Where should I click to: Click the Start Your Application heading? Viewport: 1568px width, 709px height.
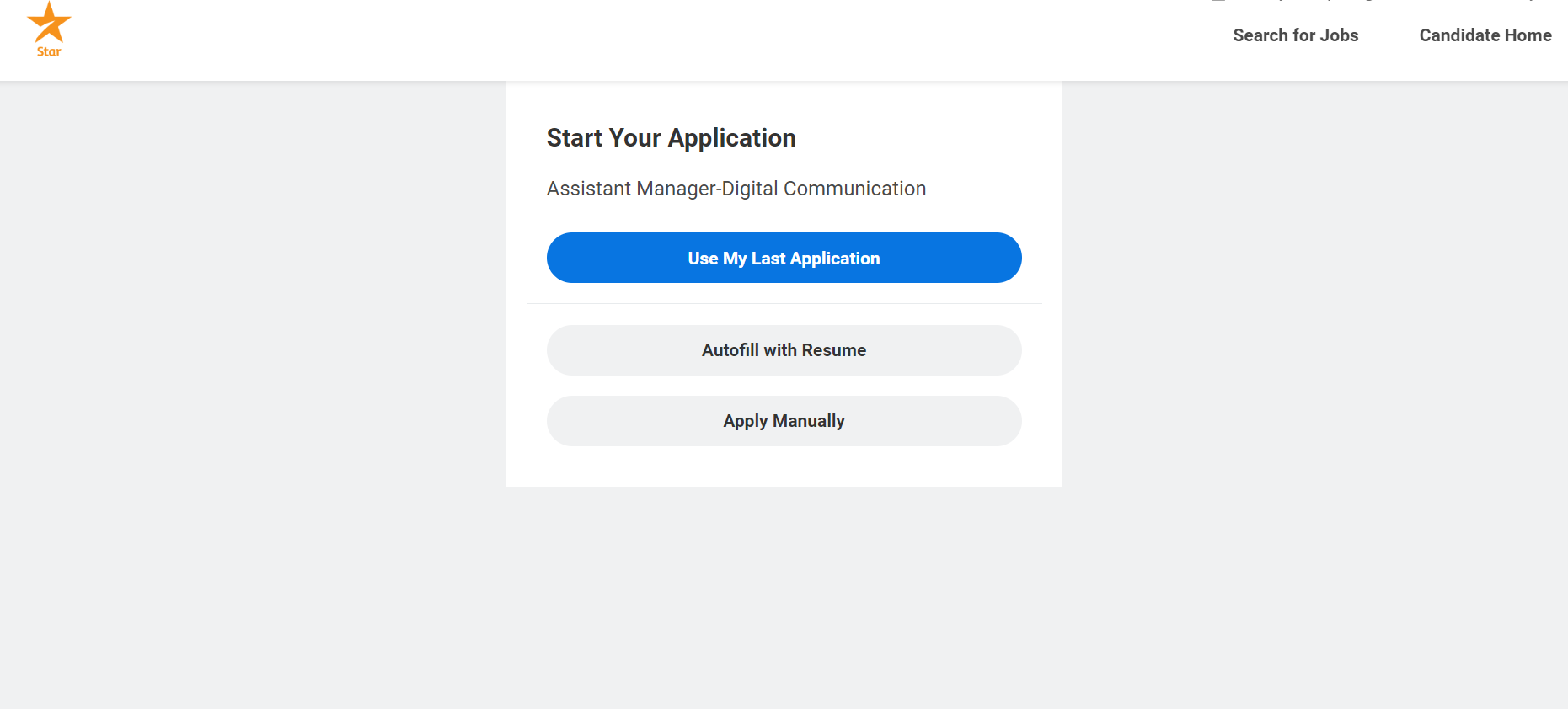(x=671, y=138)
